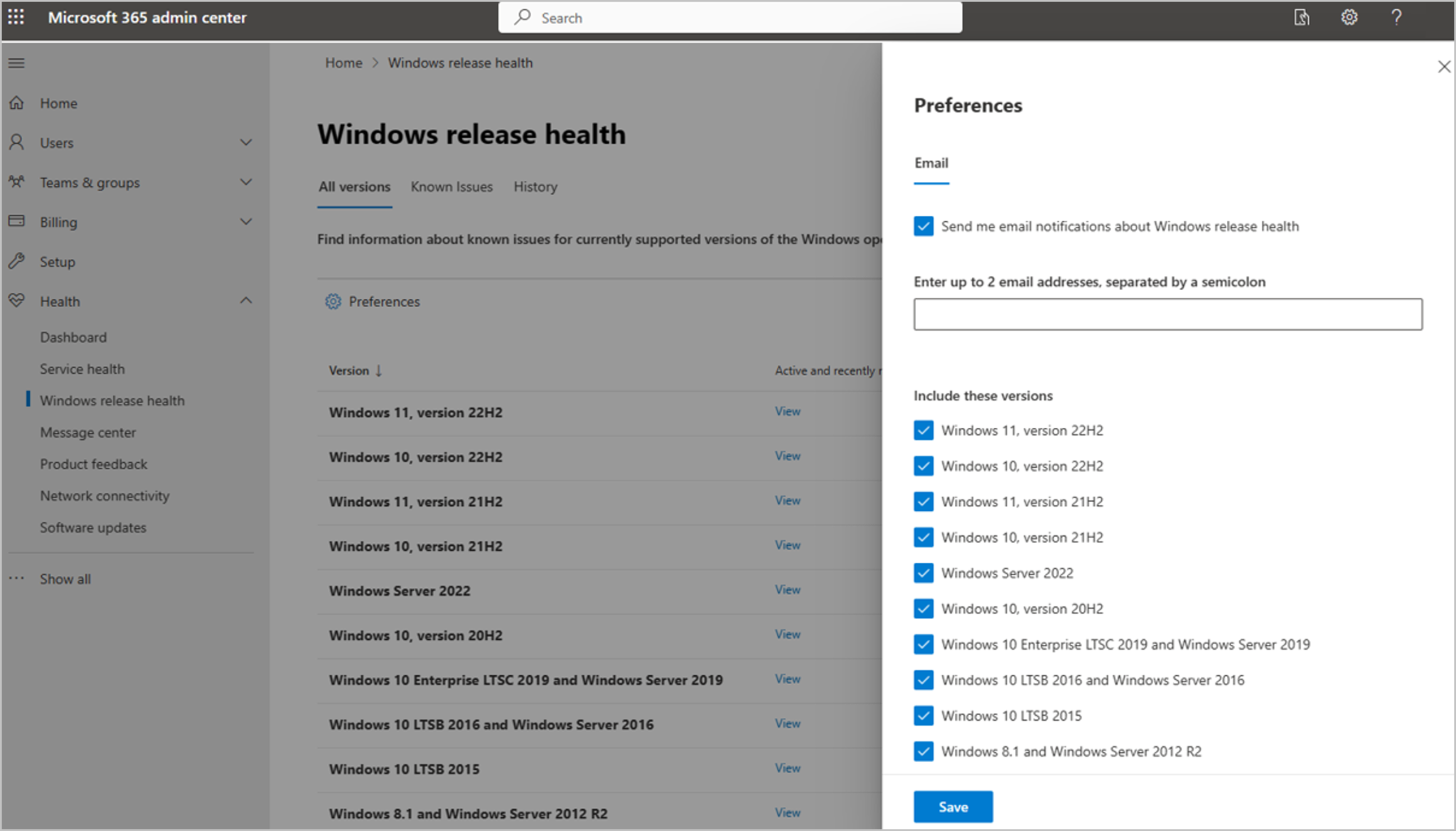Expand the Billing section

click(246, 221)
